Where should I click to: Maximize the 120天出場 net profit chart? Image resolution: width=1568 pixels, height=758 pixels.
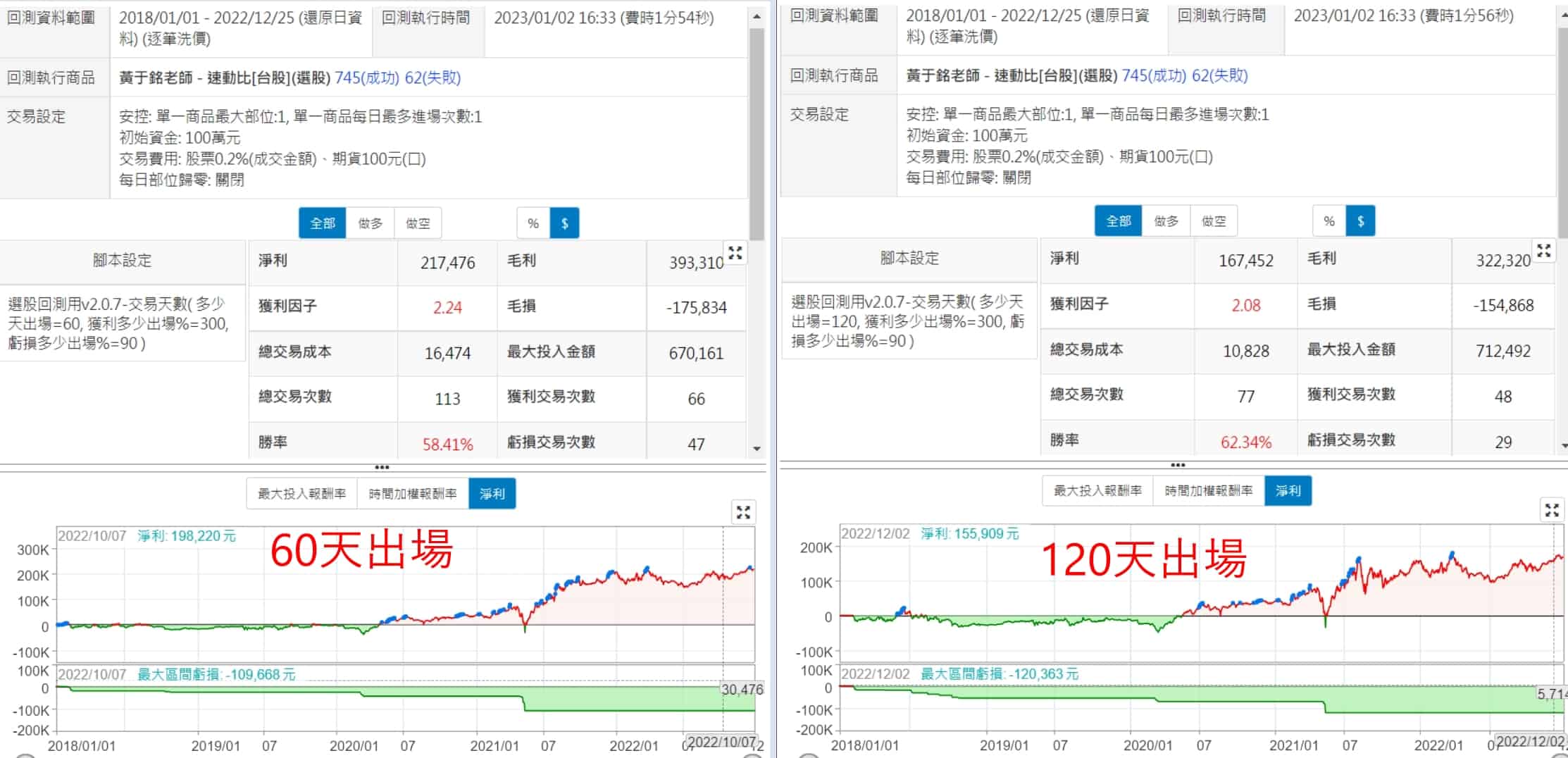pos(1552,510)
